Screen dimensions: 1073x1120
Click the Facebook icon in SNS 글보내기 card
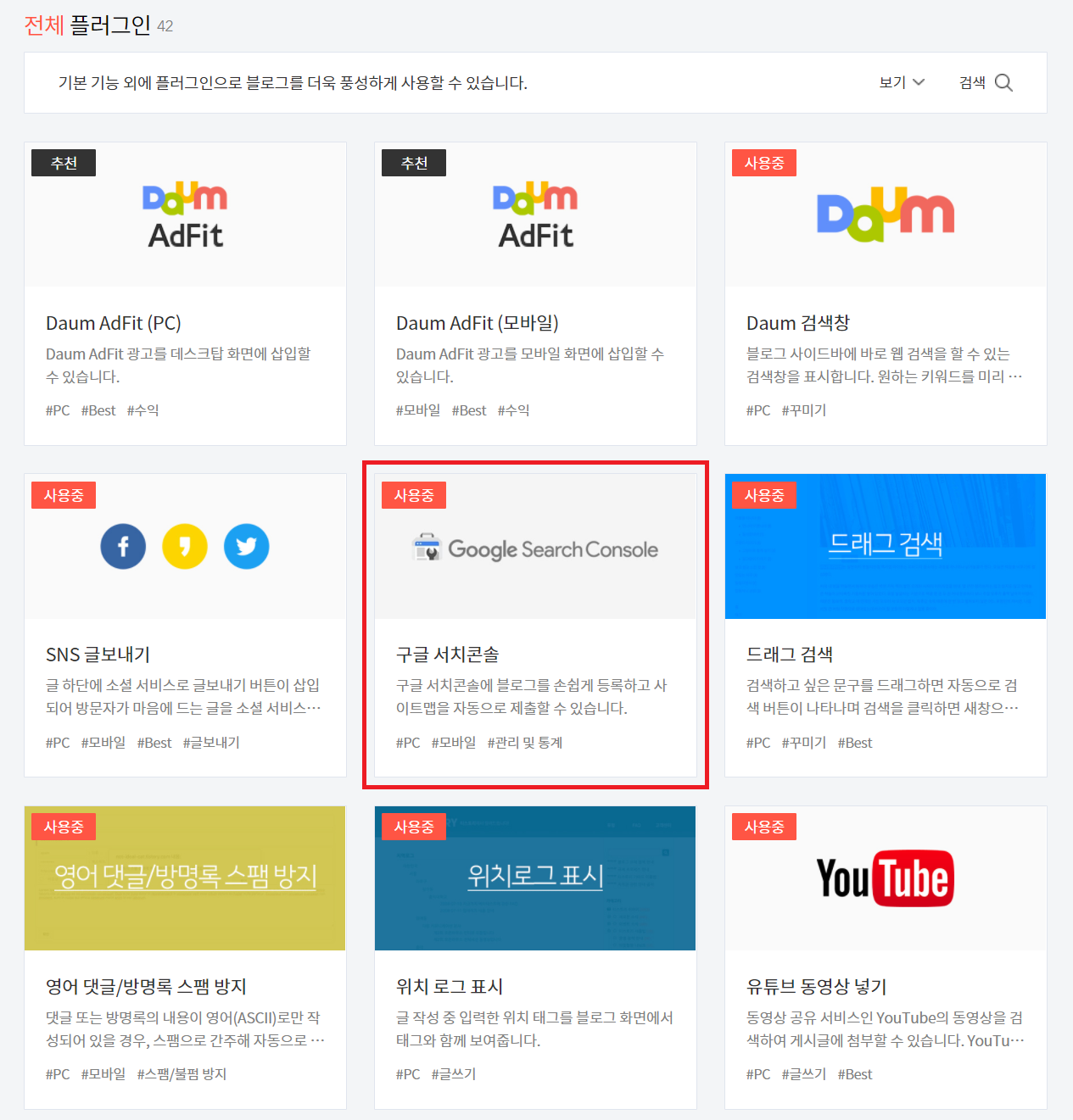click(x=123, y=547)
